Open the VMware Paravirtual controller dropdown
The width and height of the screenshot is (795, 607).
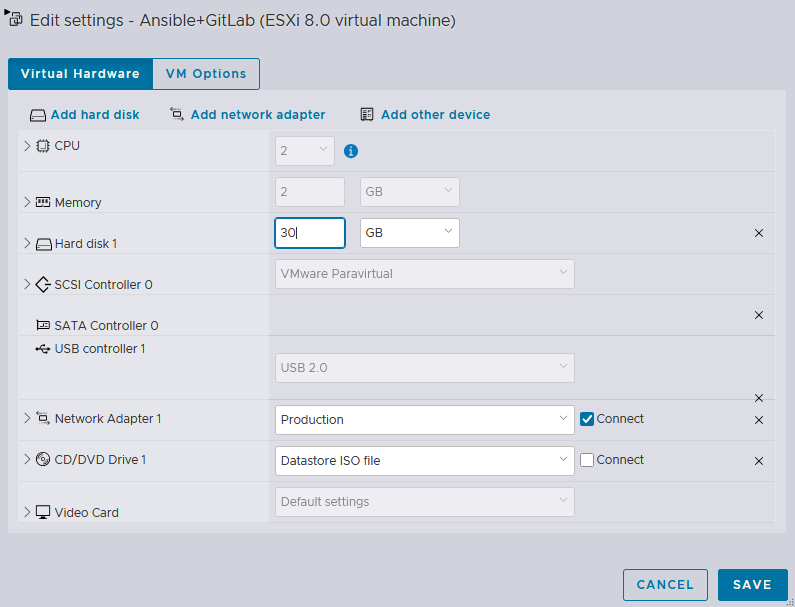[x=424, y=274]
